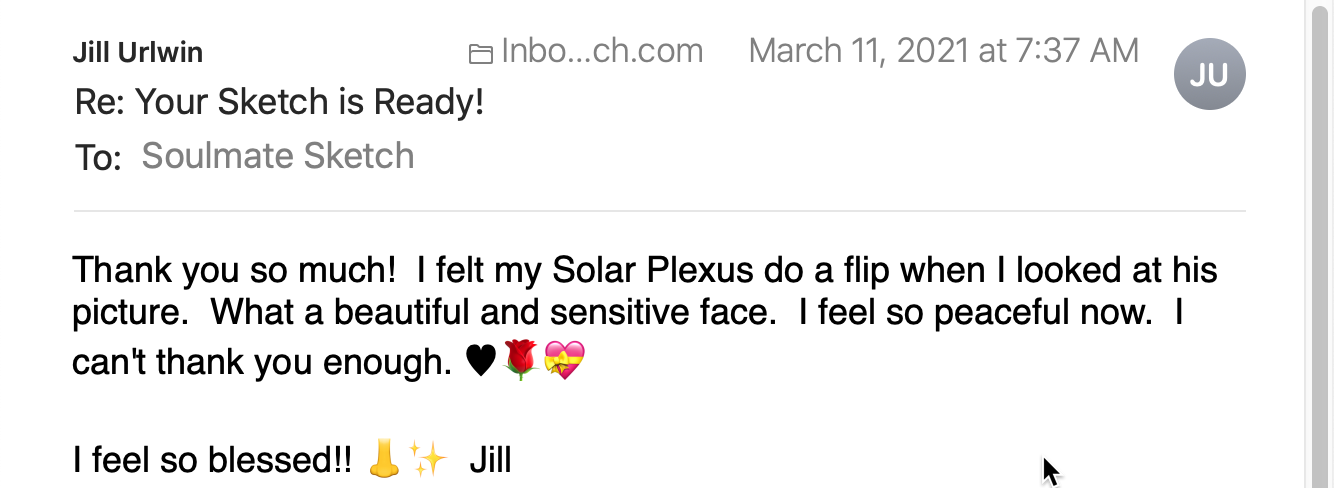Click the March 11, 2021 timestamp
This screenshot has width=1334, height=488.
point(944,51)
